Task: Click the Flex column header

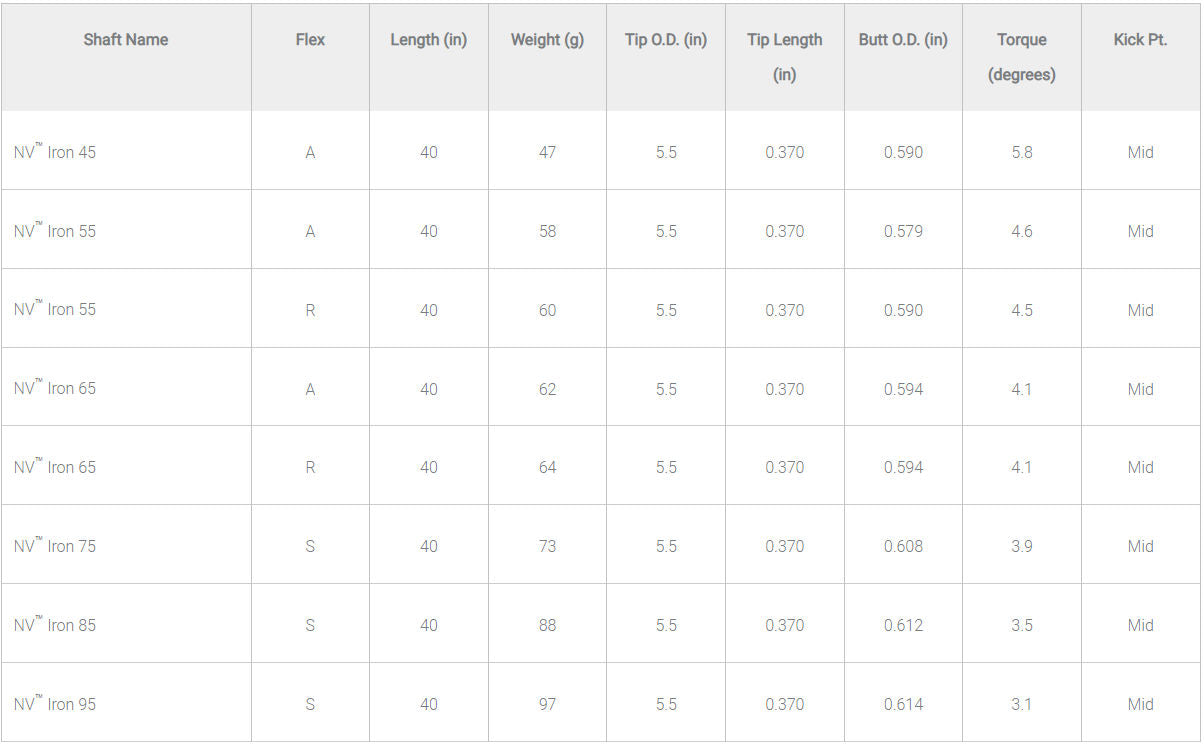Action: (x=310, y=40)
